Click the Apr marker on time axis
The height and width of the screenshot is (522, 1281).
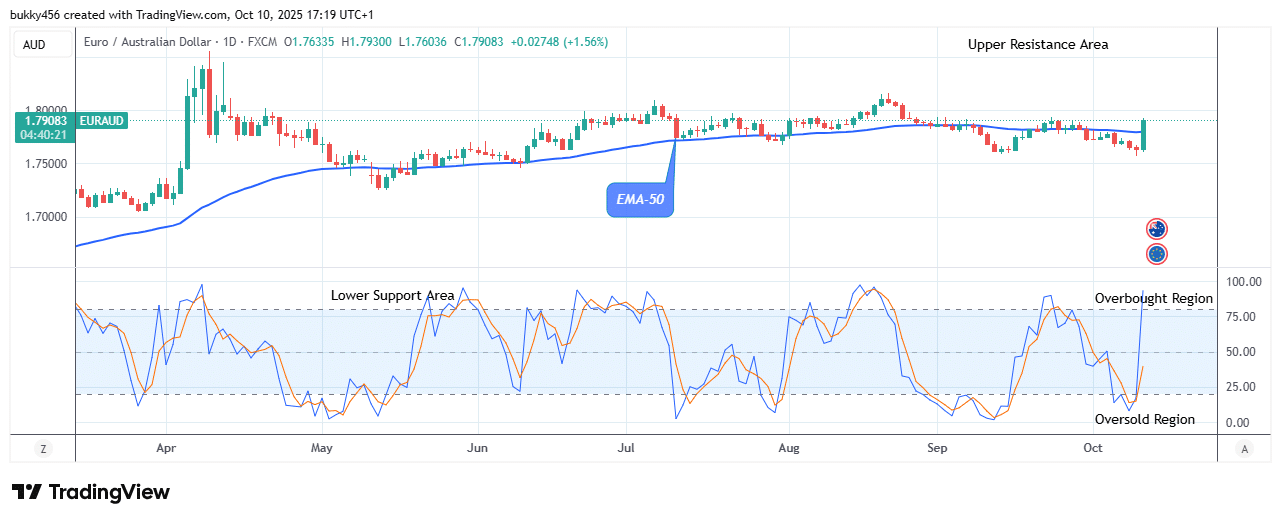pyautogui.click(x=167, y=449)
